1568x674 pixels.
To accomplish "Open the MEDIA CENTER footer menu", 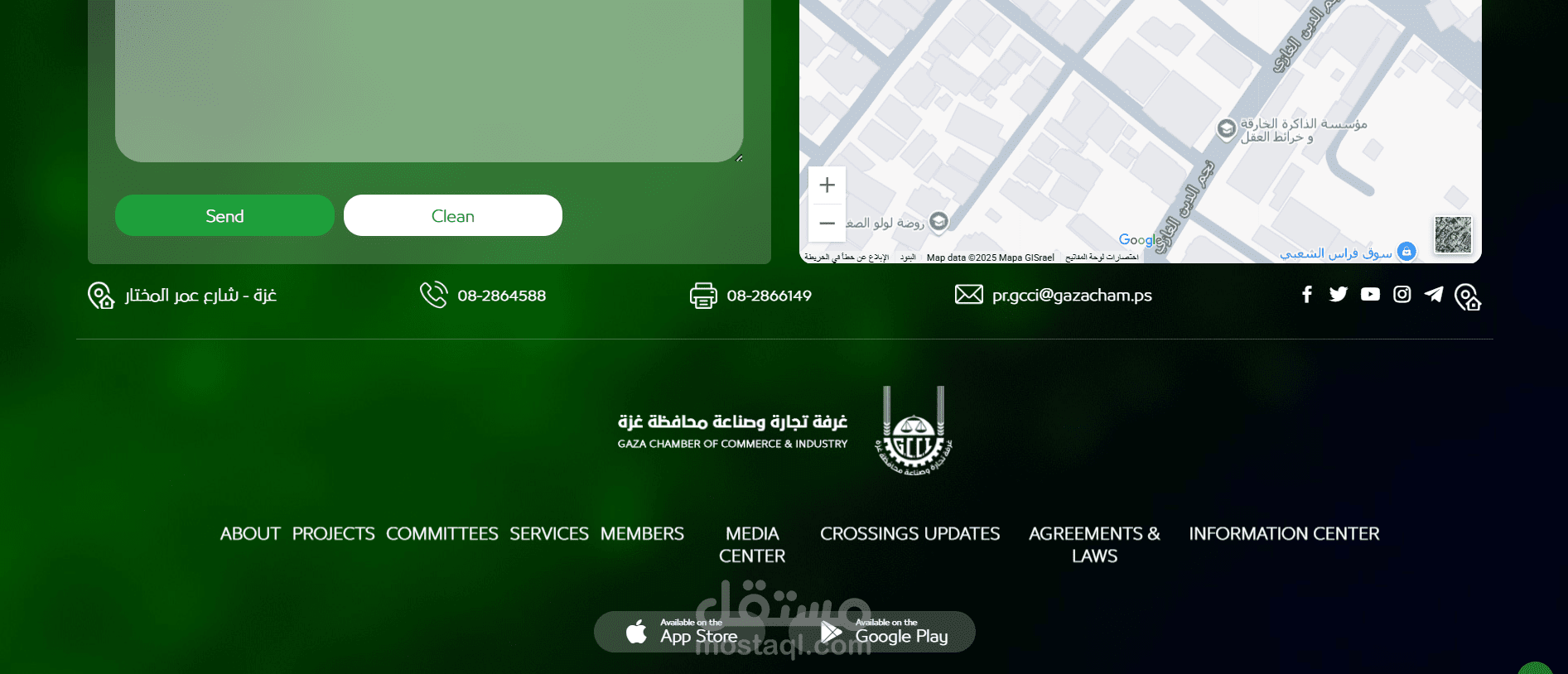I will tap(752, 545).
